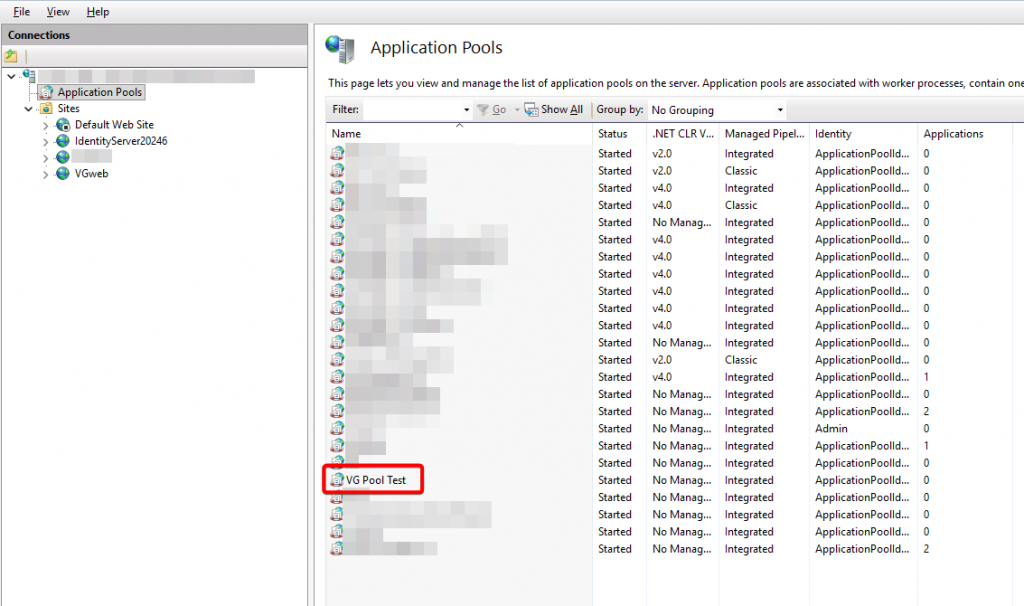1024x606 pixels.
Task: Collapse the Sites tree node
Action: pos(29,108)
